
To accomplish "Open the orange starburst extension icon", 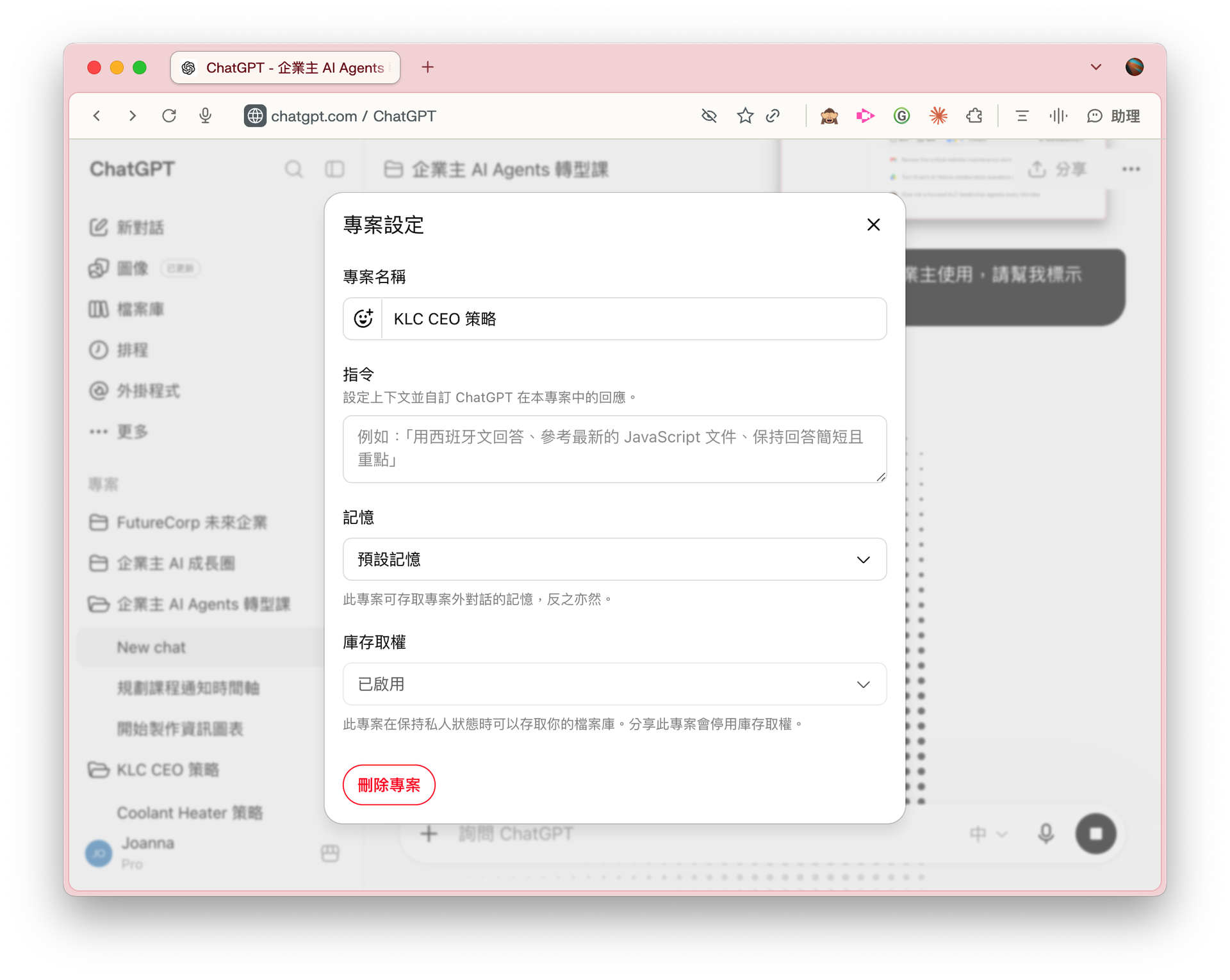I will coord(938,116).
